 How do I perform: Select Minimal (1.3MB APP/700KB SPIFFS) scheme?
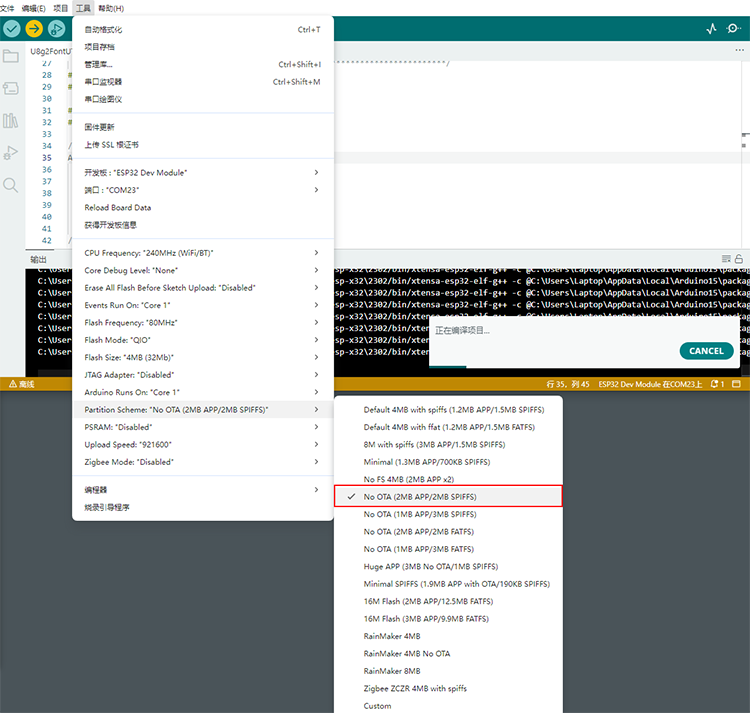pyautogui.click(x=448, y=462)
